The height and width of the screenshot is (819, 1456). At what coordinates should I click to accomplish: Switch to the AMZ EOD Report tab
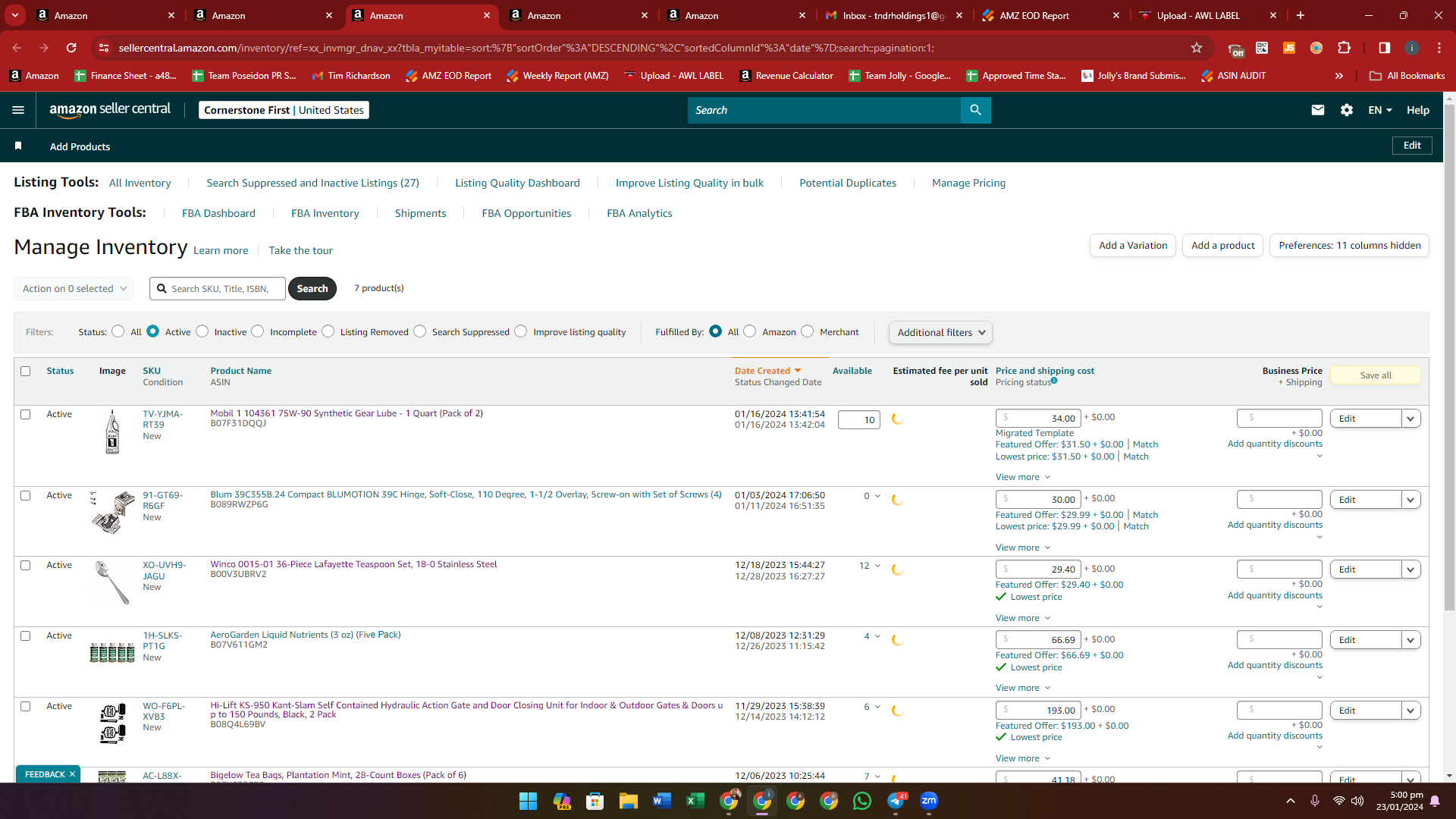[1050, 15]
